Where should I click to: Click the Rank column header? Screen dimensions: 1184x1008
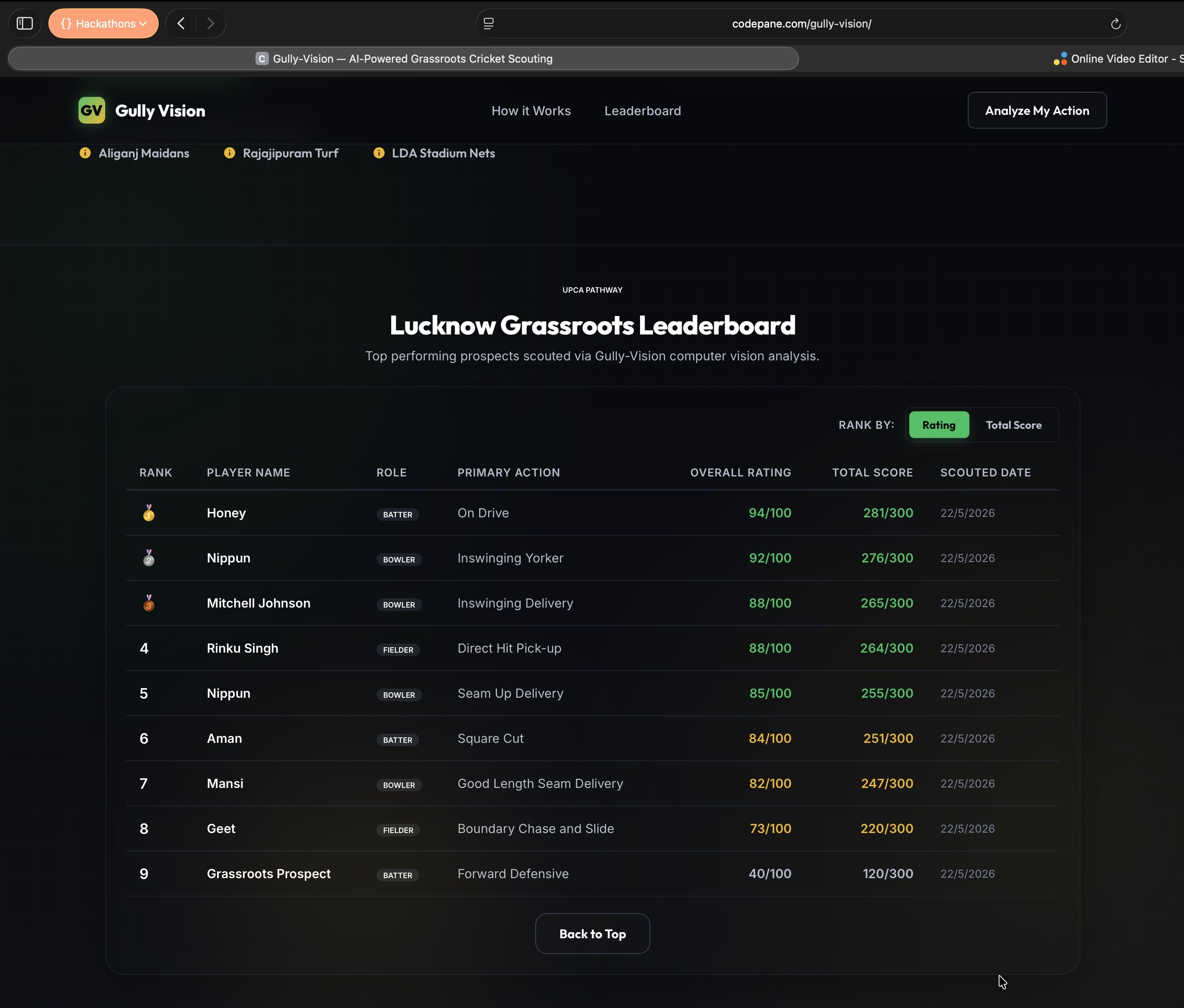(x=155, y=473)
